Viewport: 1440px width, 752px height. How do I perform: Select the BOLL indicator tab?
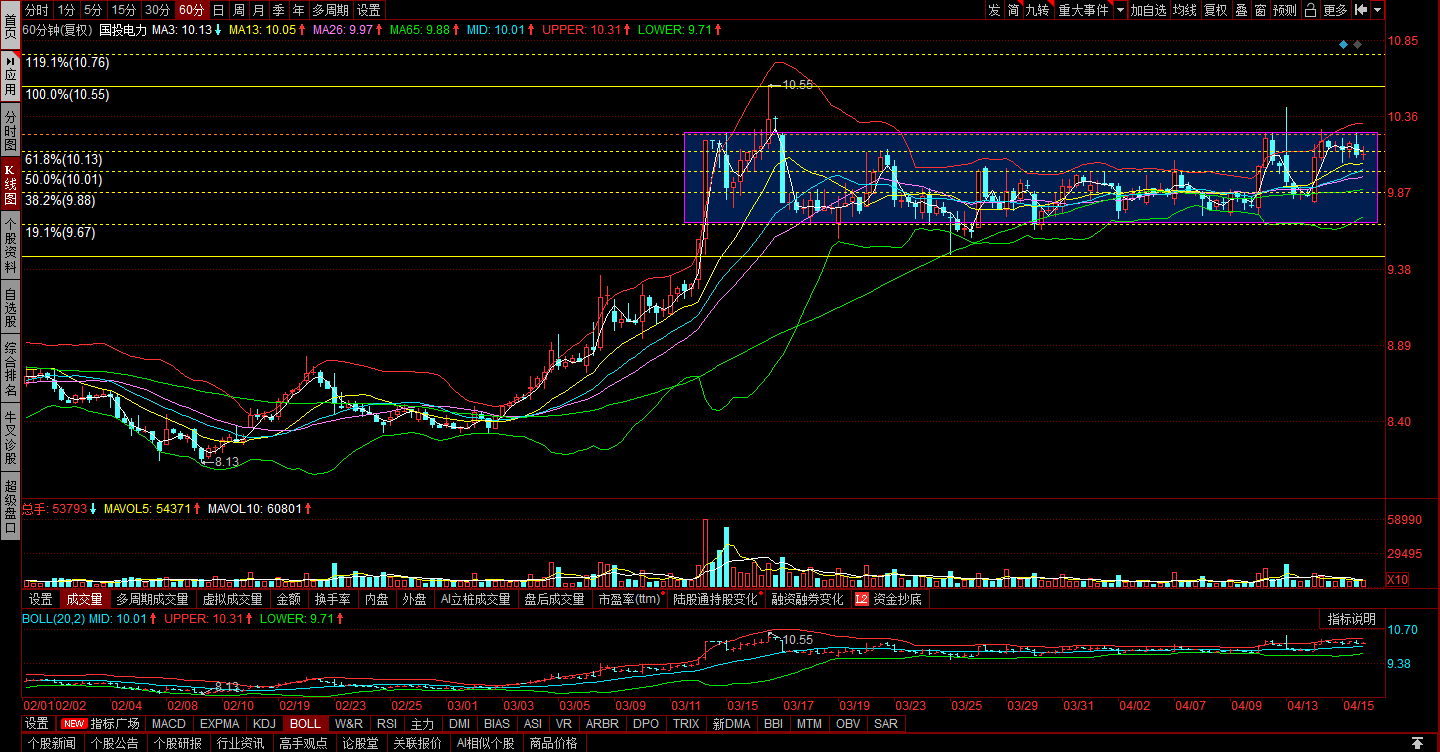point(305,723)
